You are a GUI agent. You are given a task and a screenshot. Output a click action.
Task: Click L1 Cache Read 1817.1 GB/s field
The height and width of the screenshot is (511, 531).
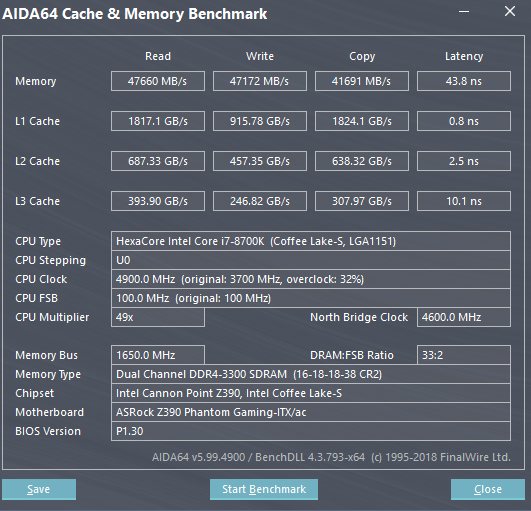(158, 121)
